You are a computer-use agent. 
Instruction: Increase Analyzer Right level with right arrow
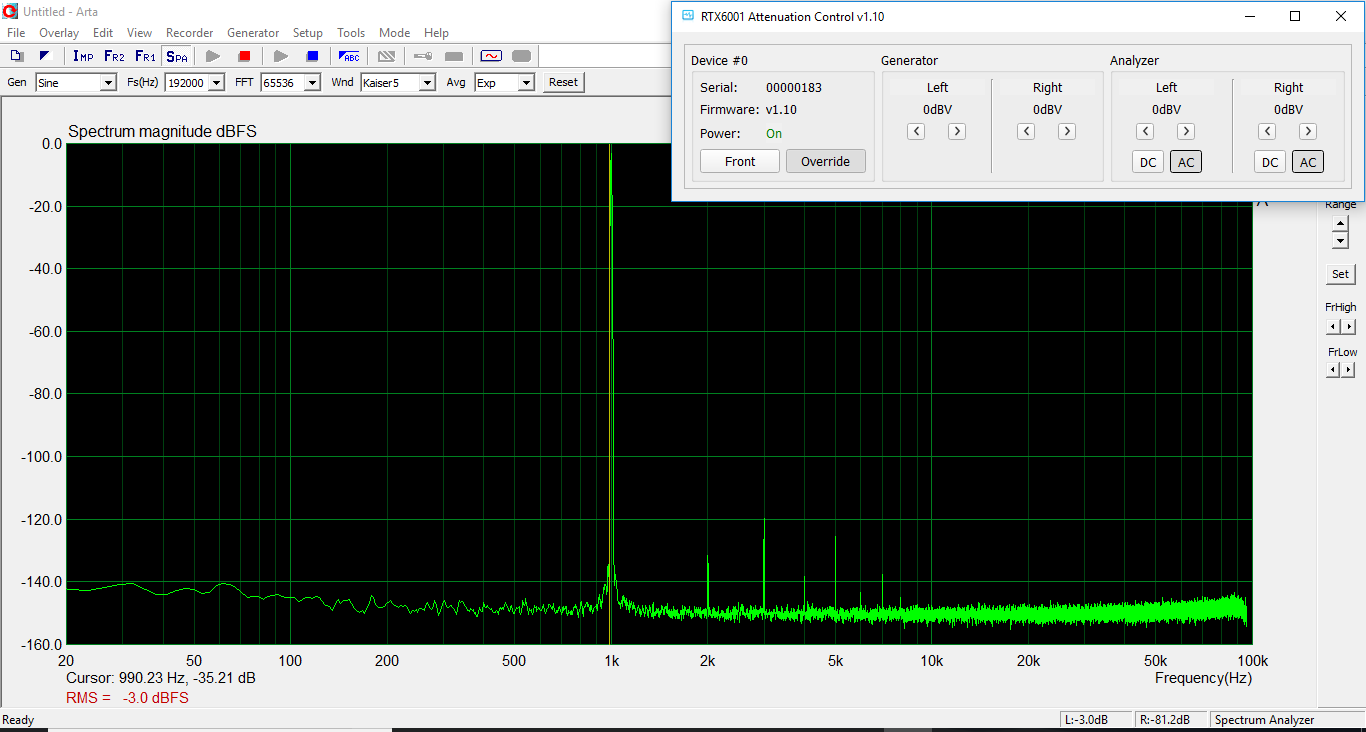pos(1308,131)
